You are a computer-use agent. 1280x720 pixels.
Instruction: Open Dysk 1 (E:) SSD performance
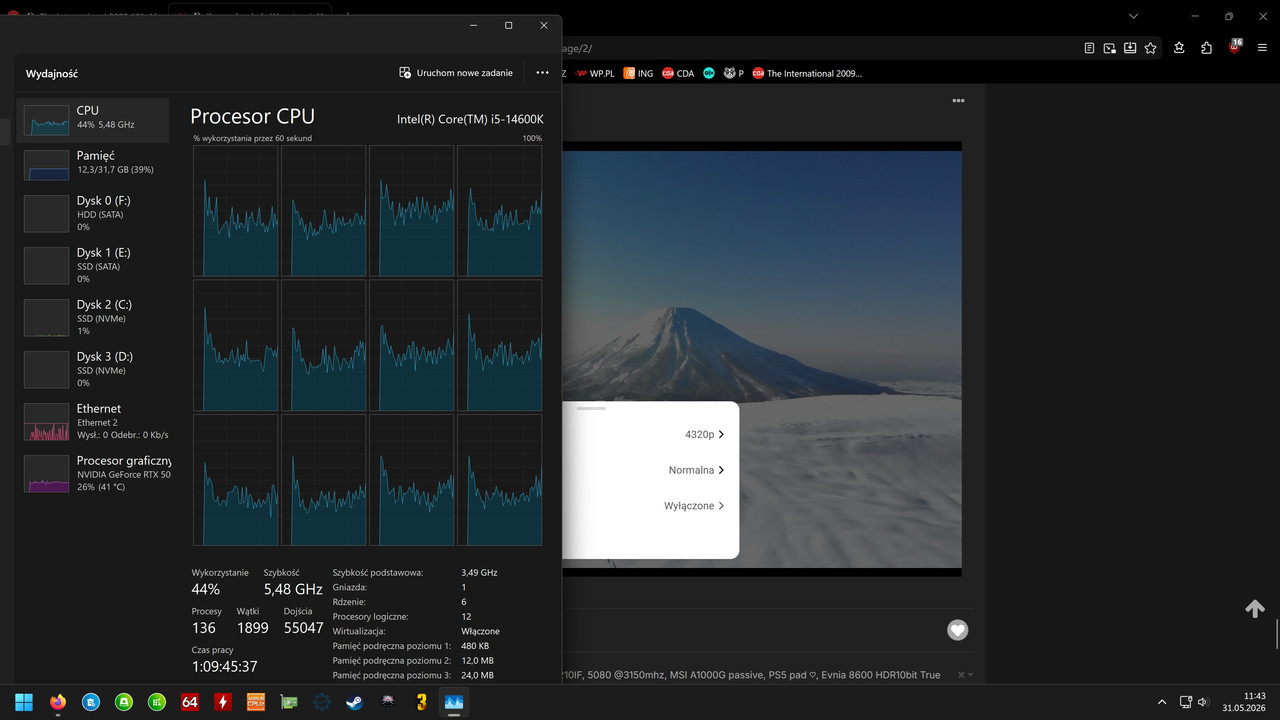pos(92,265)
